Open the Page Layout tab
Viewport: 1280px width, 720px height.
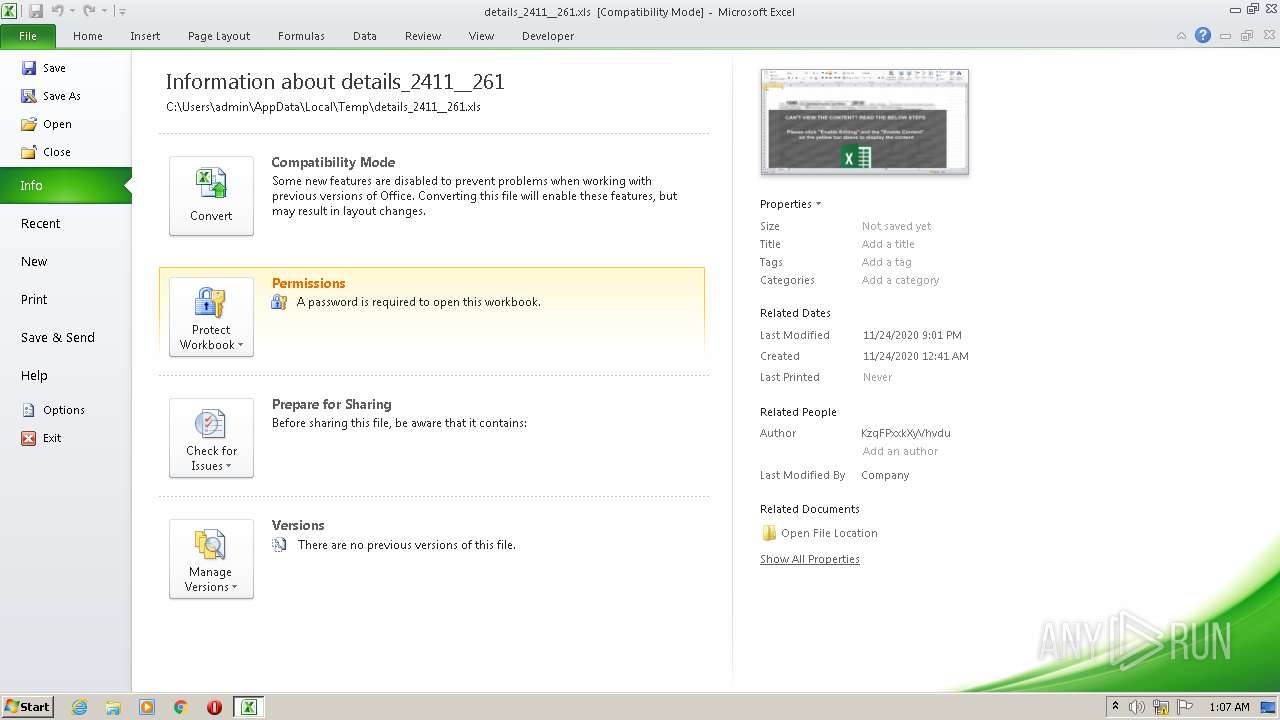[x=219, y=36]
